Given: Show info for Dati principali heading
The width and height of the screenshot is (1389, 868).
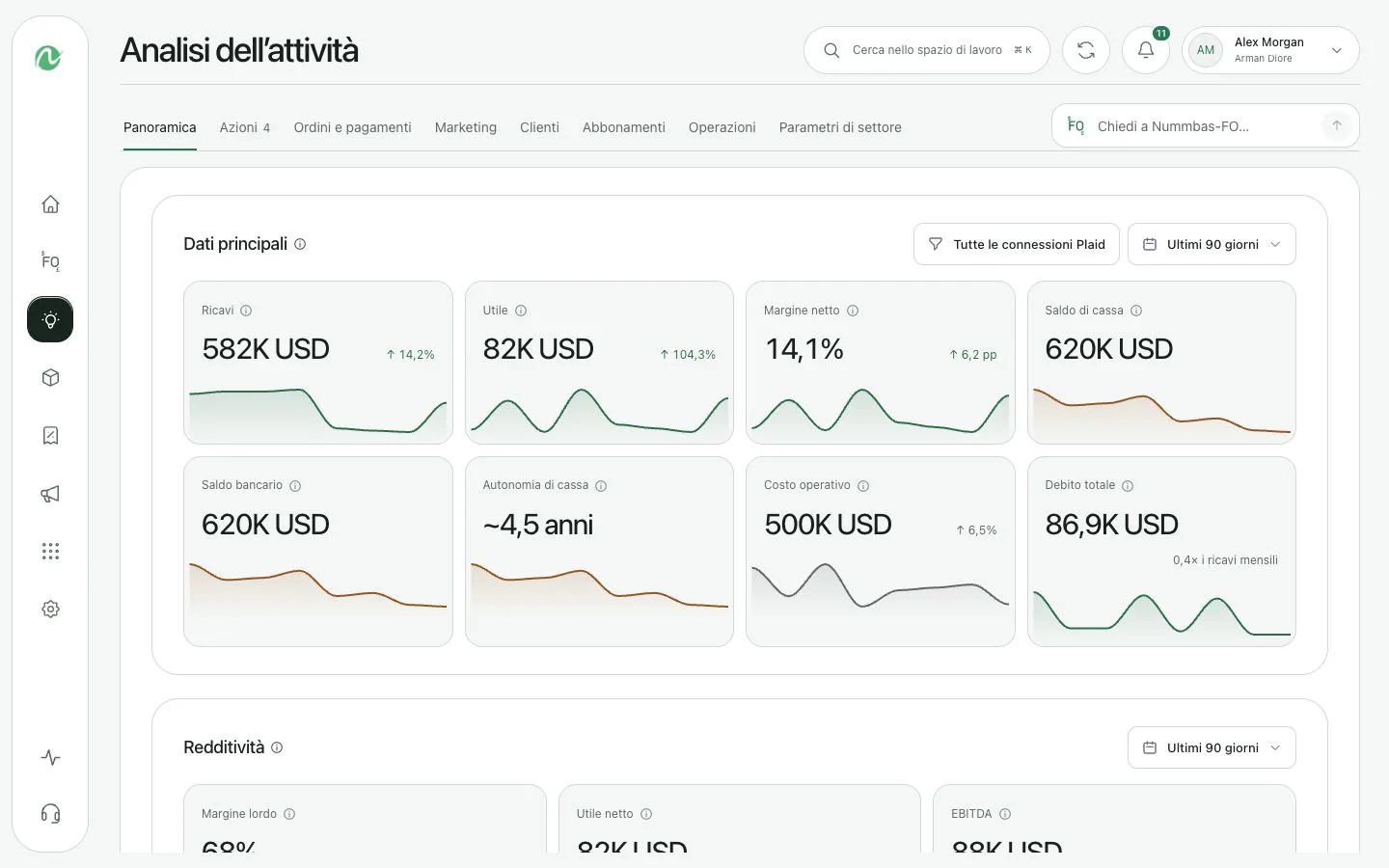Looking at the screenshot, I should click(300, 244).
